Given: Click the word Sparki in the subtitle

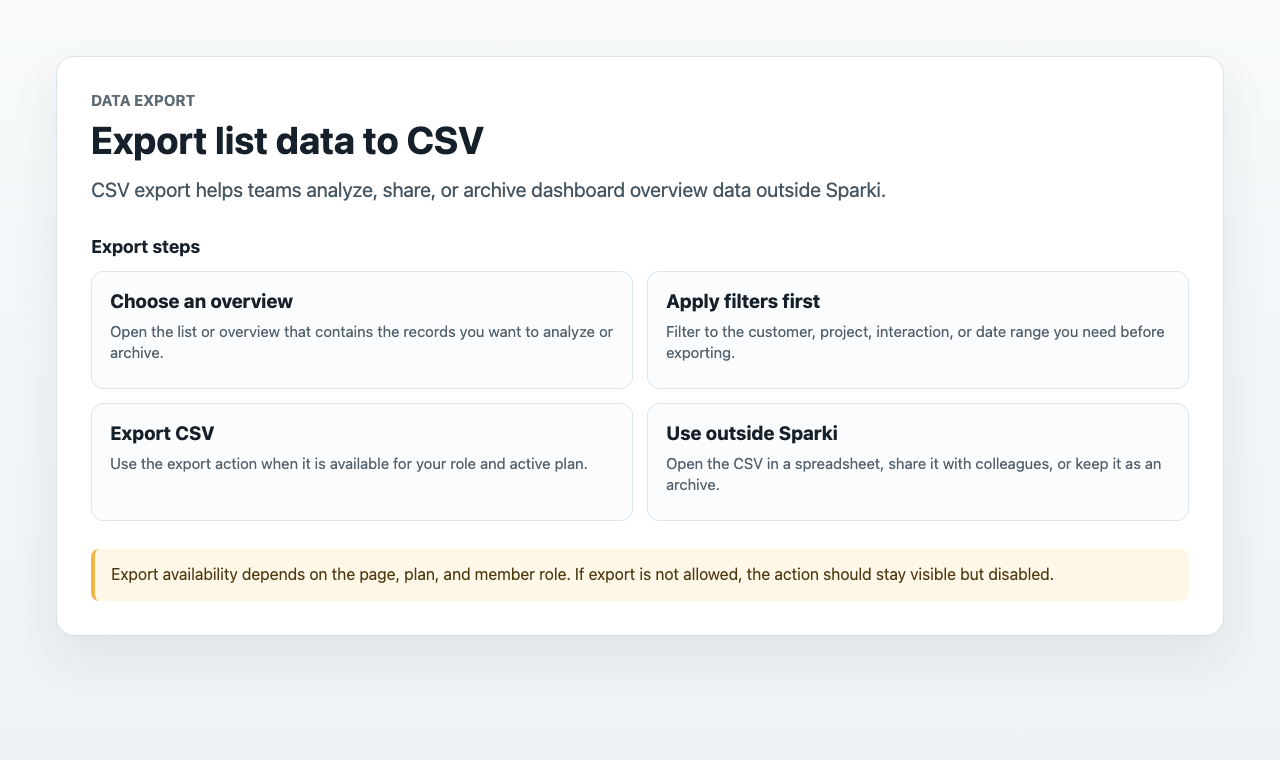Looking at the screenshot, I should (855, 190).
